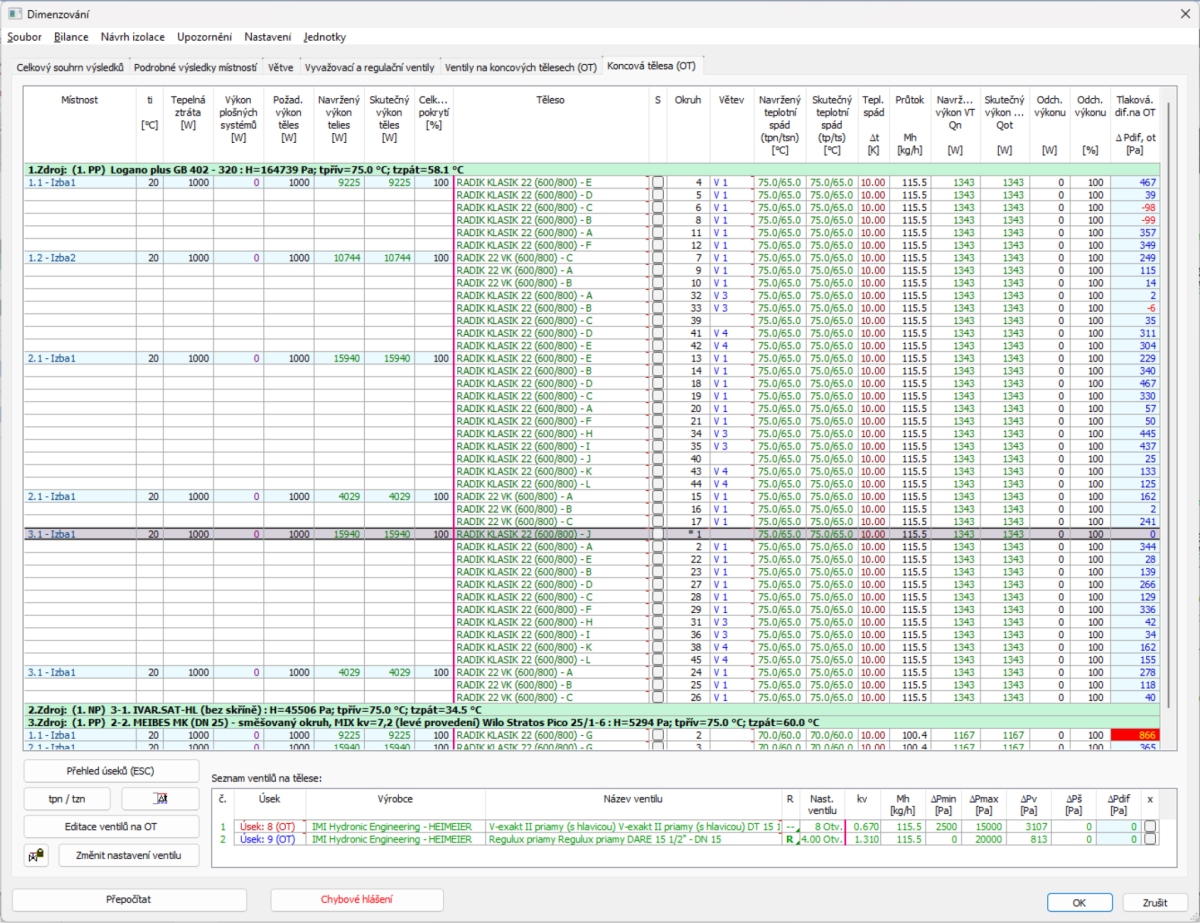Switch to Ventily na koncových tělesech (OT) tab
Image resolution: width=1200 pixels, height=923 pixels.
click(x=521, y=68)
